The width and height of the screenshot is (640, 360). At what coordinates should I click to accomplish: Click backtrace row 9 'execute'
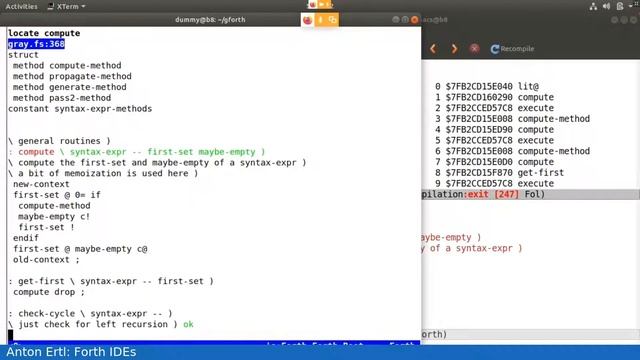[x=494, y=183]
